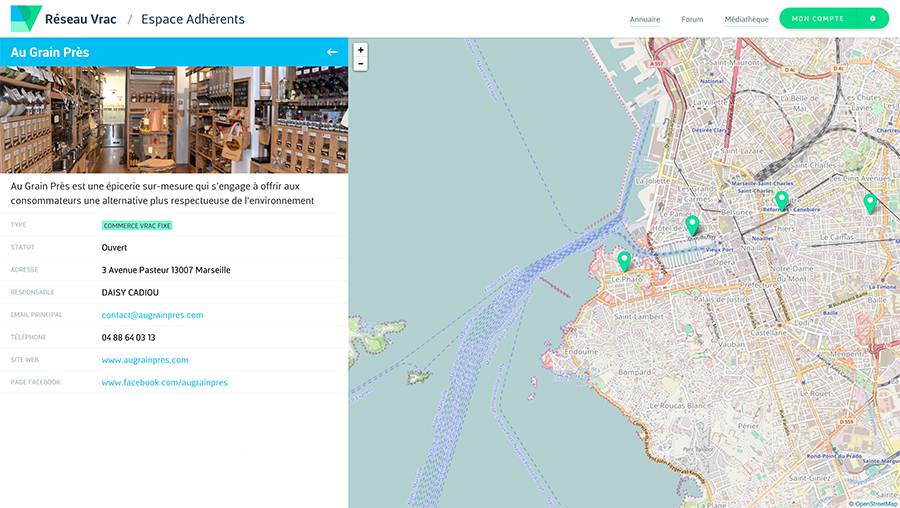The height and width of the screenshot is (508, 900).
Task: Go back using the arrow in Au Grain Près header
Action: (x=332, y=52)
